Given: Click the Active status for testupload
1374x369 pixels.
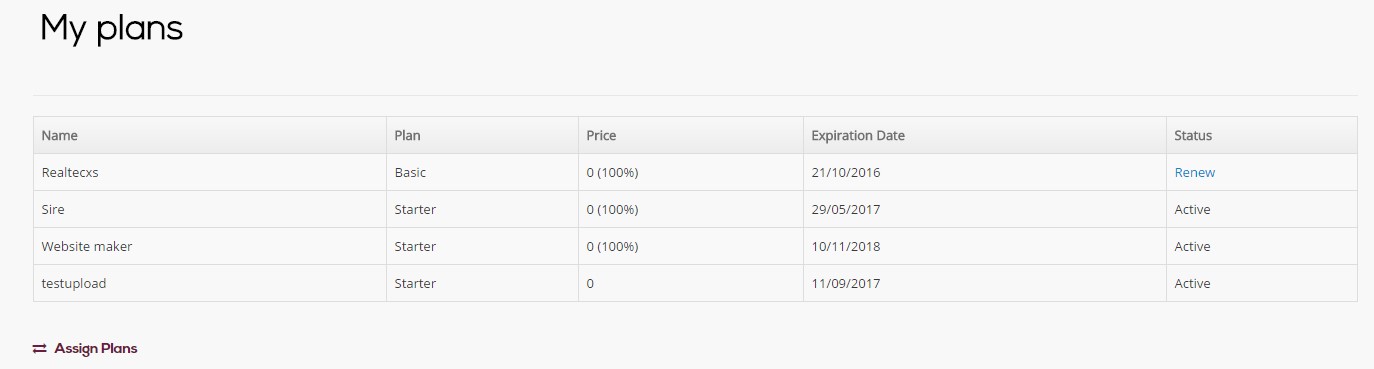Looking at the screenshot, I should (1193, 284).
